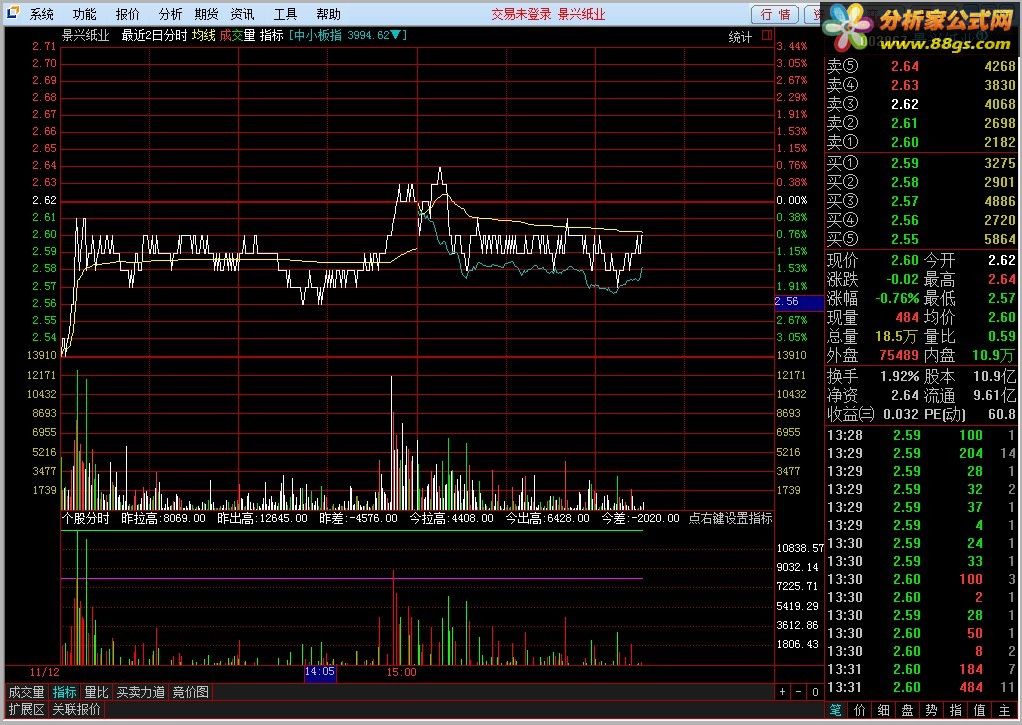Open the 扩展区 tab
This screenshot has height=725, width=1022.
point(26,709)
